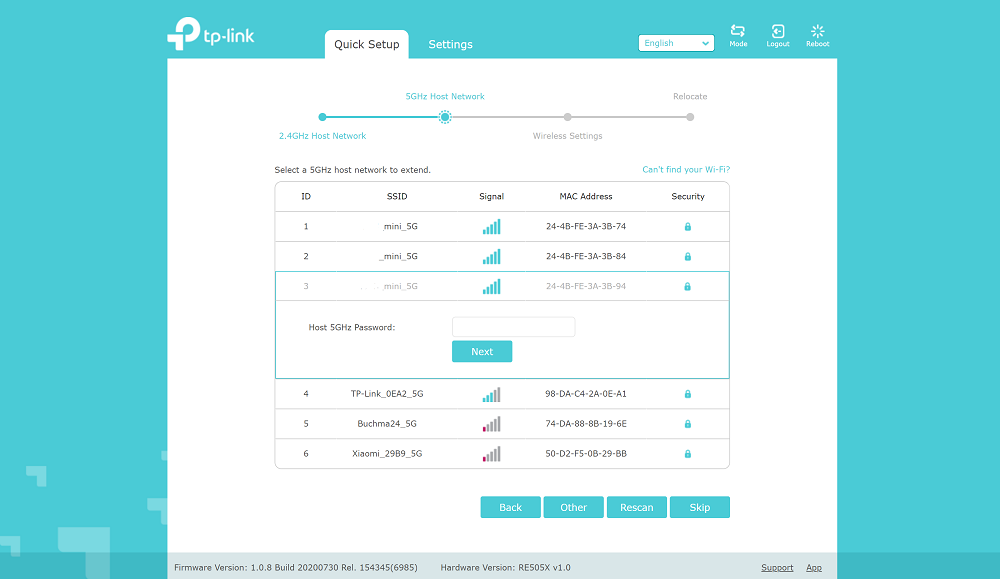The height and width of the screenshot is (579, 1000).
Task: Open the Can't find your Wi-Fi link
Action: click(686, 170)
